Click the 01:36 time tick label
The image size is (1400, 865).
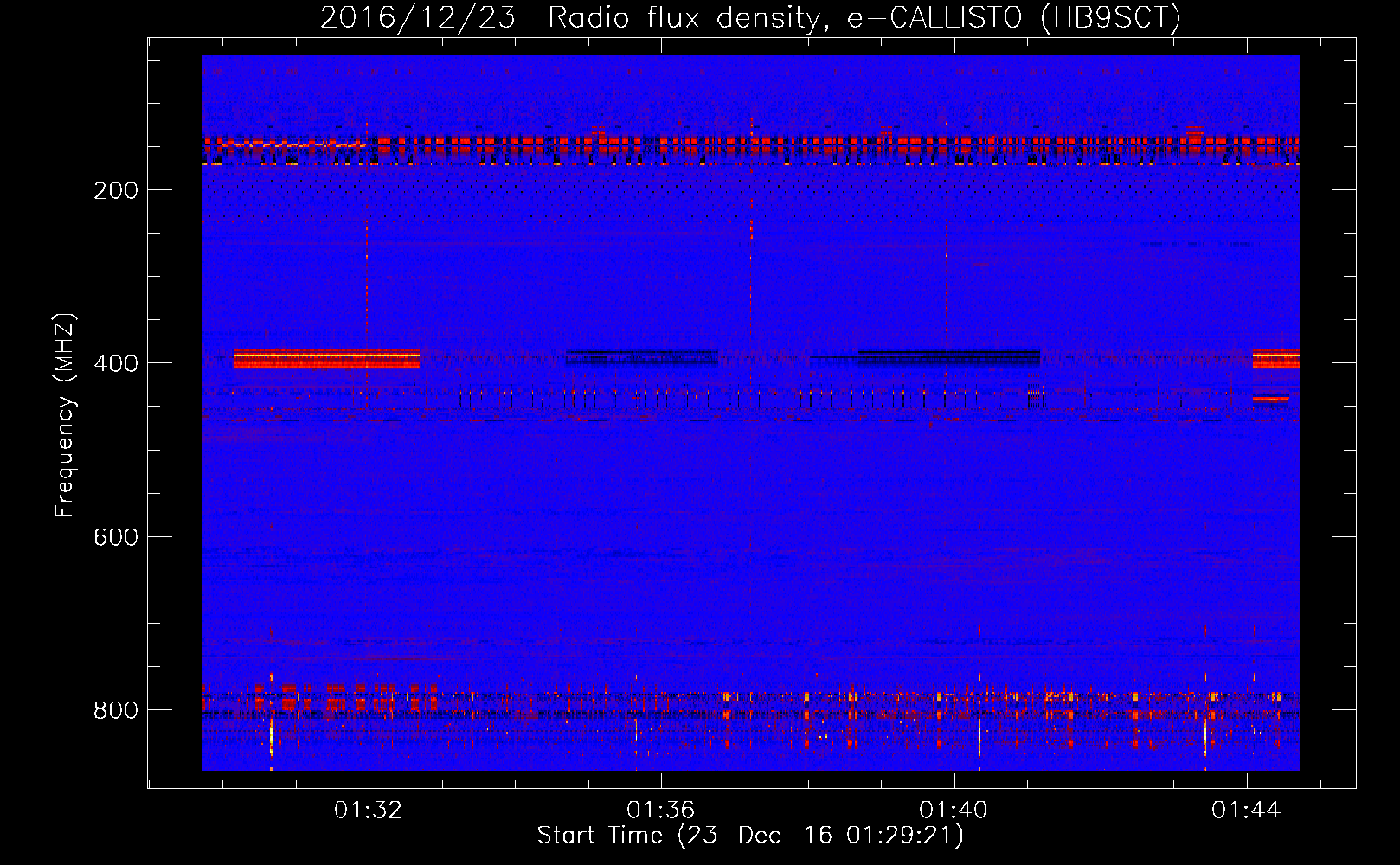tap(661, 811)
